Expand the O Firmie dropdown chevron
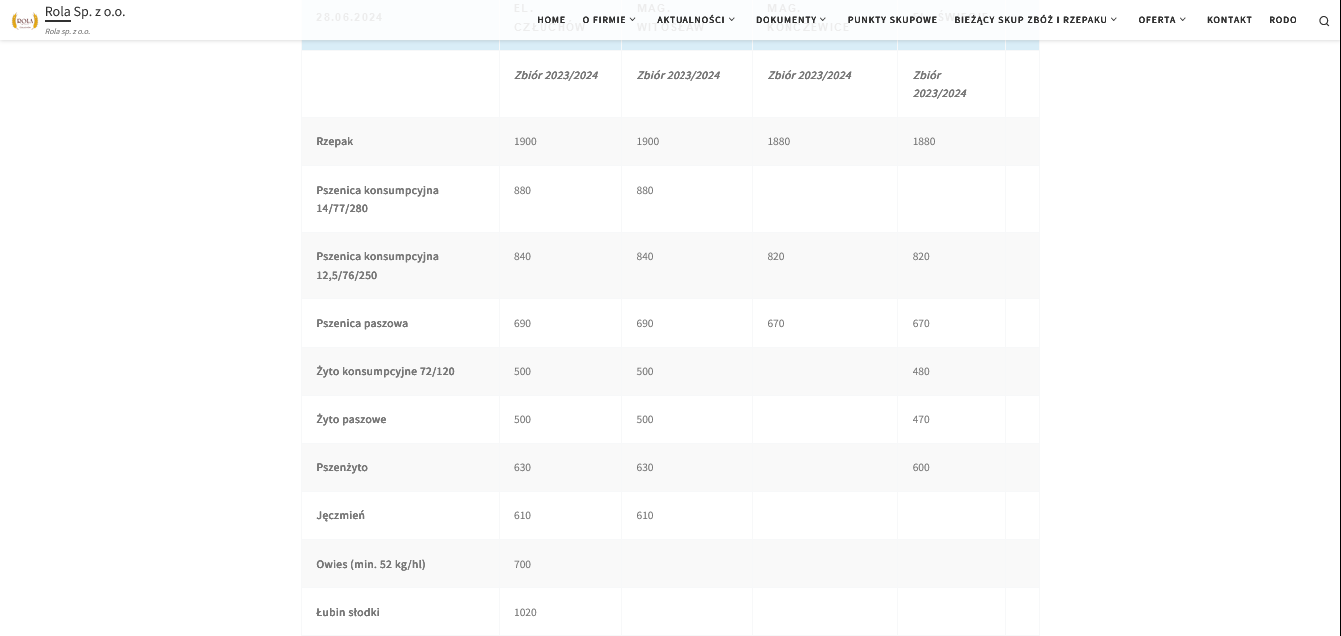This screenshot has height=636, width=1341. click(x=633, y=20)
